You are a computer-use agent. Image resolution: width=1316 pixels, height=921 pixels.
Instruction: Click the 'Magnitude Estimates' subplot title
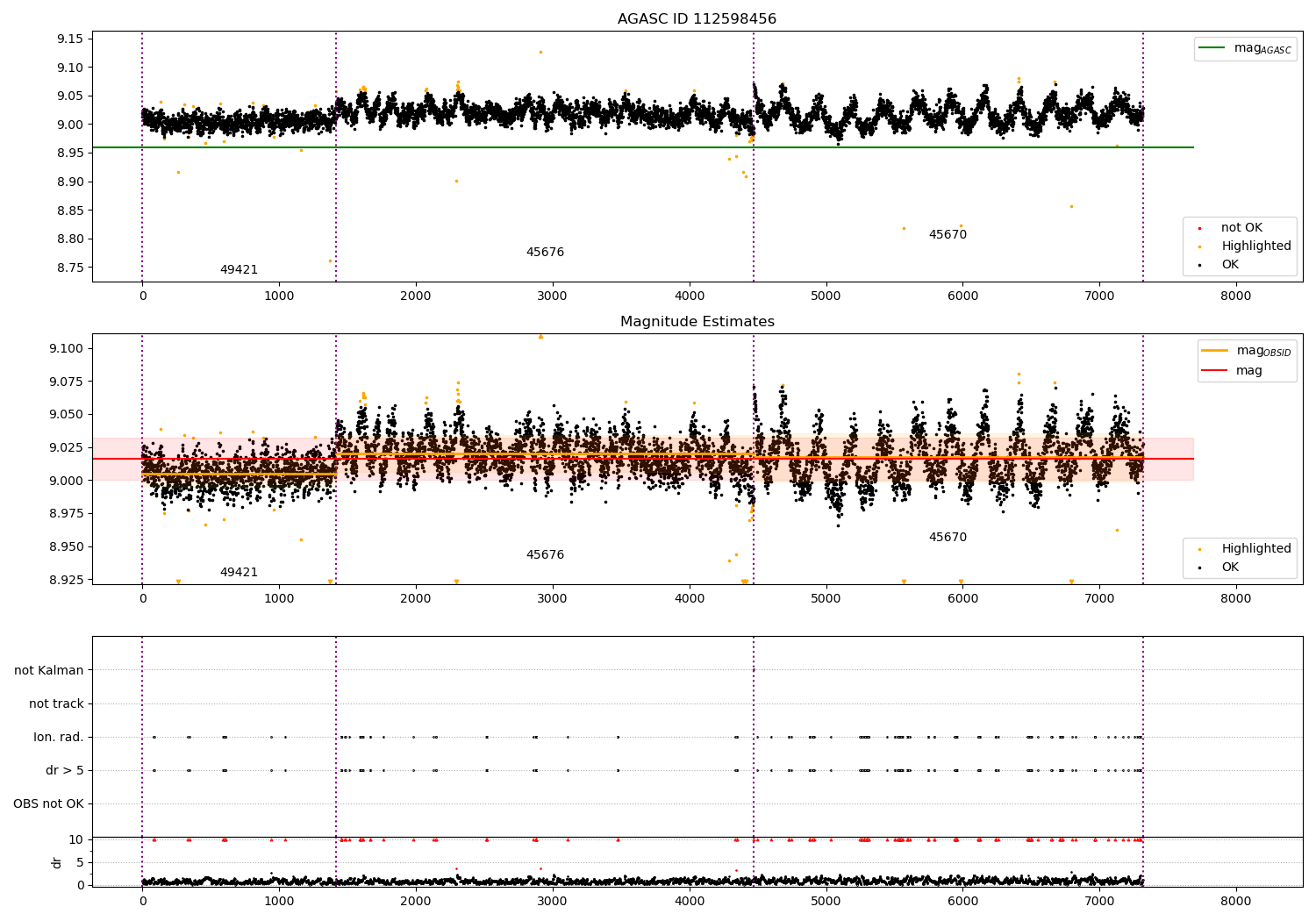[697, 322]
